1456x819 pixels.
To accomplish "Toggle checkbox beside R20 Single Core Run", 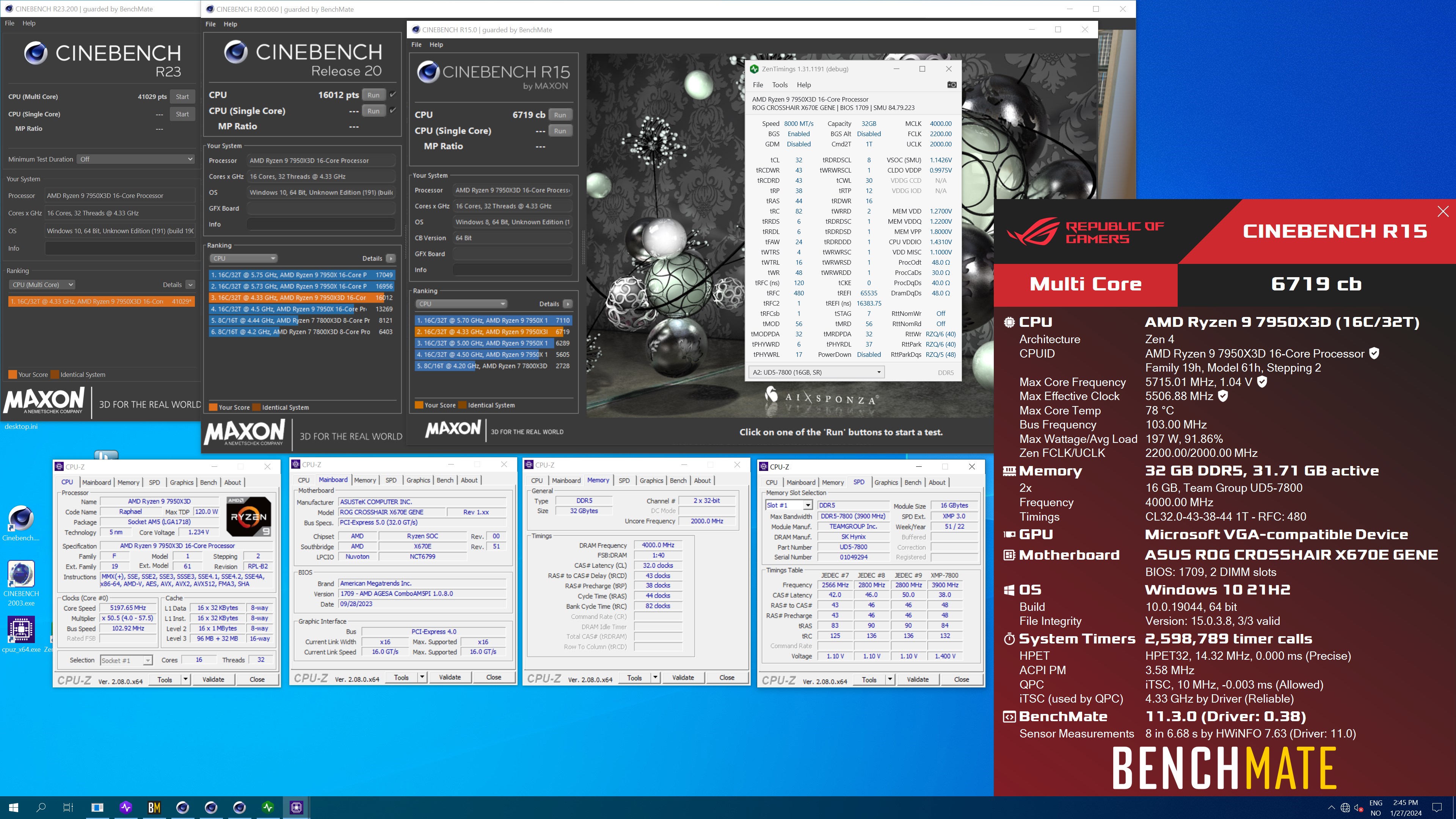I will point(393,110).
